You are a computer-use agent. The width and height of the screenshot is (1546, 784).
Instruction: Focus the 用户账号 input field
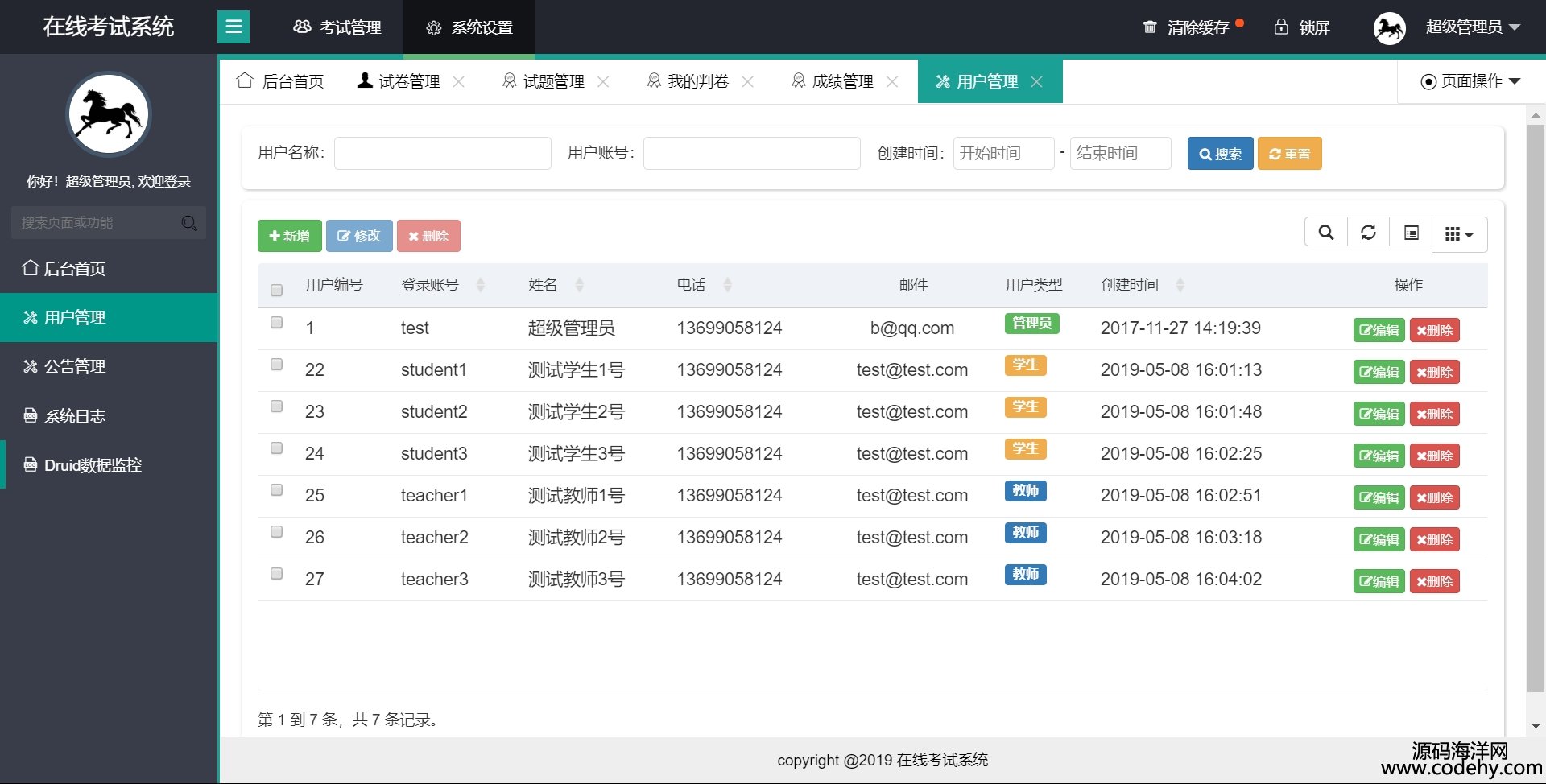[x=752, y=153]
